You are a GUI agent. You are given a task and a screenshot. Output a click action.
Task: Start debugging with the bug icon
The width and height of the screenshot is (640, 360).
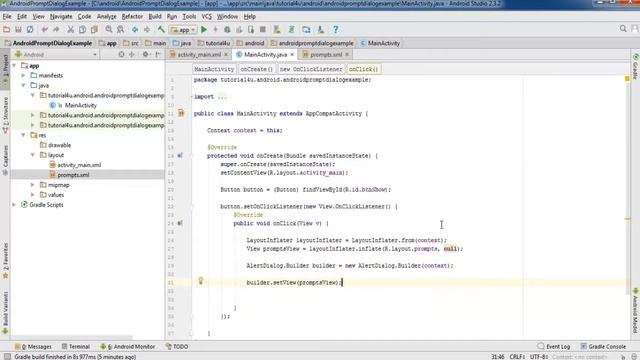(227, 29)
